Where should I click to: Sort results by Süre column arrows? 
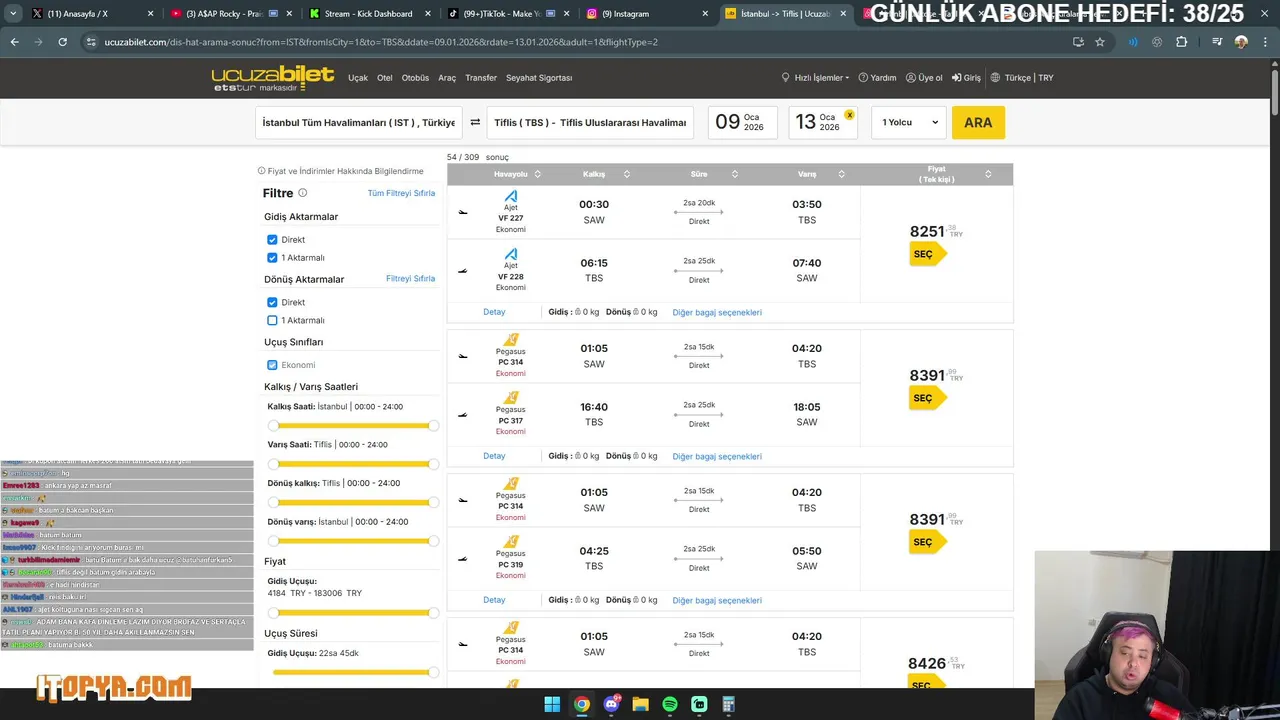pyautogui.click(x=735, y=174)
